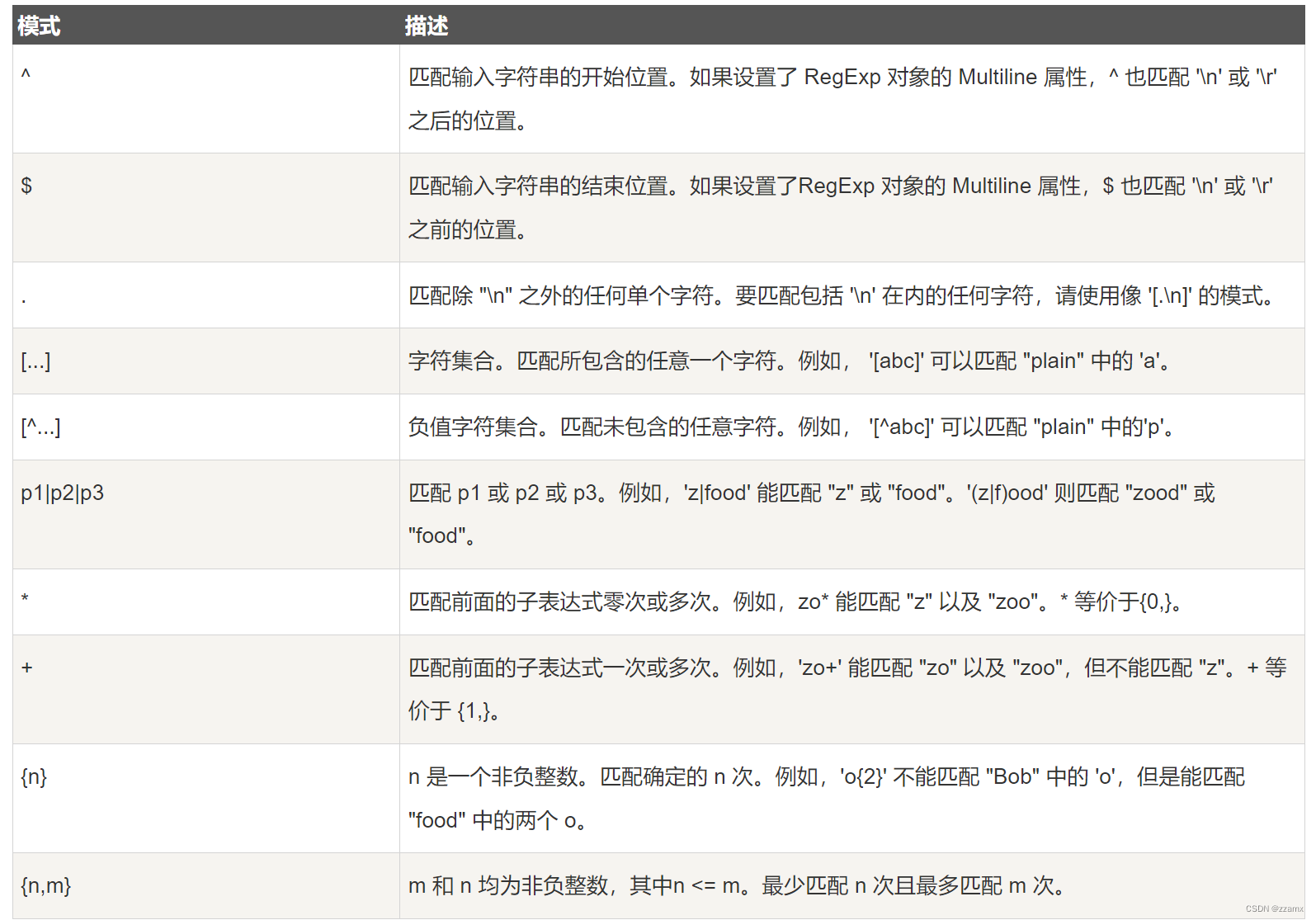This screenshot has height=920, width=1316.
Task: Select the '.' pattern cell
Action: [206, 295]
